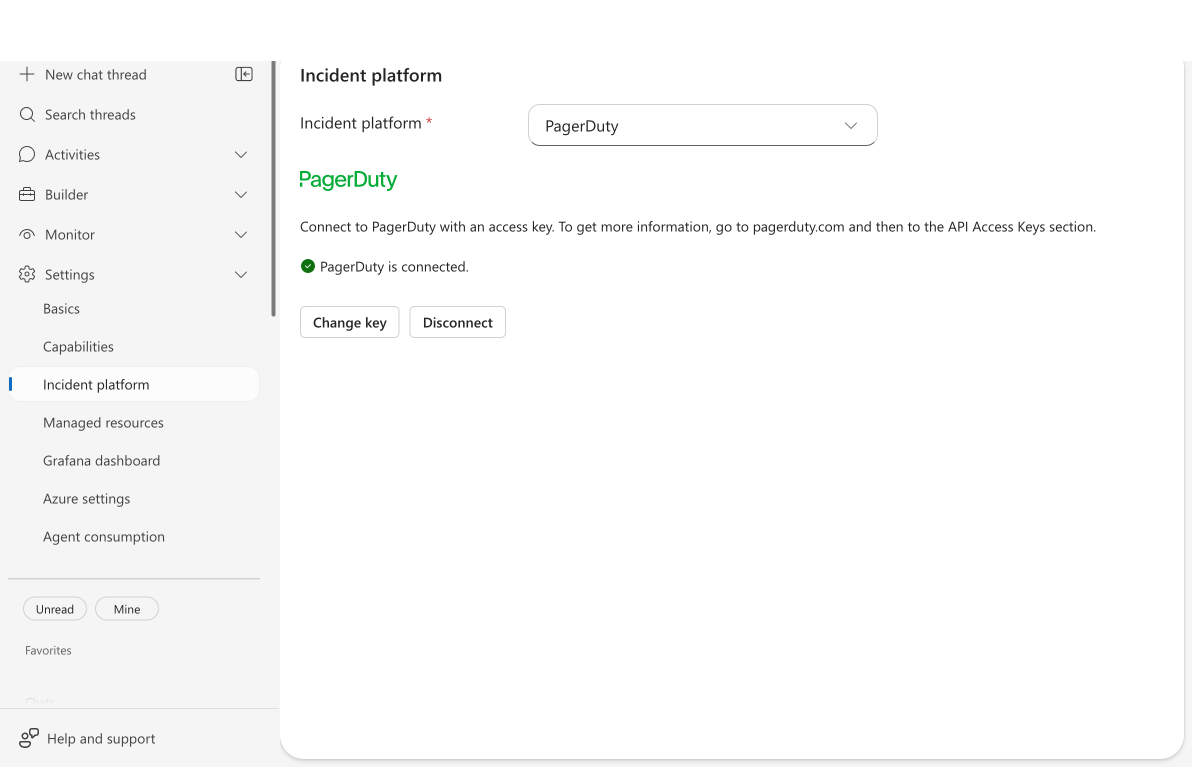Open Capabilities settings page

78,347
